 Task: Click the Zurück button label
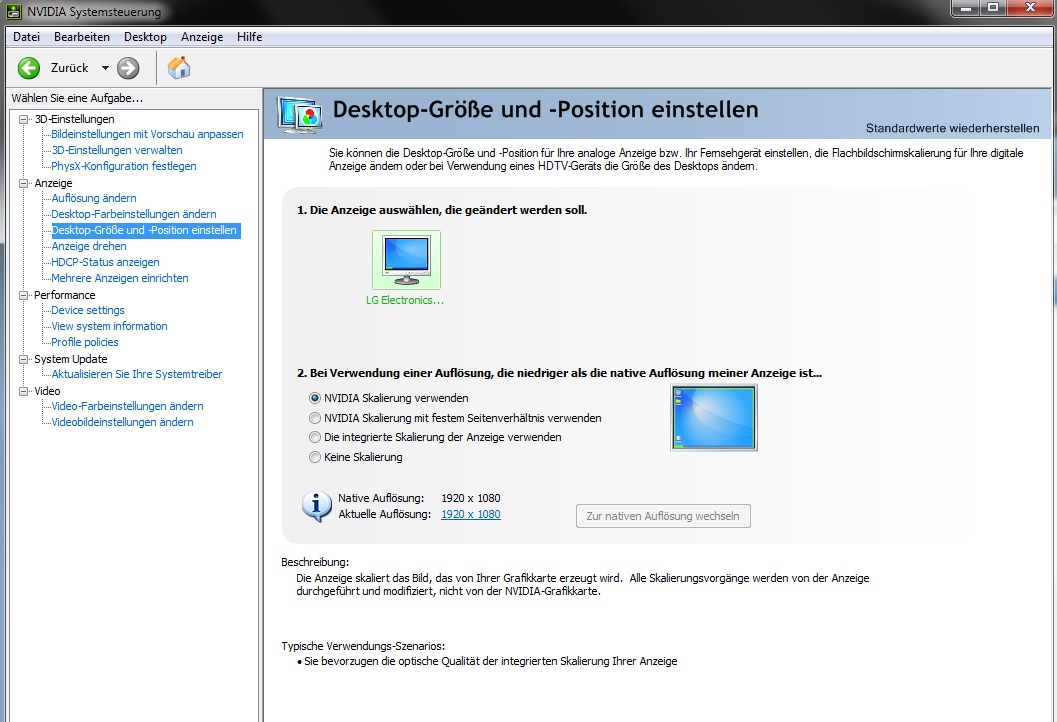[x=69, y=68]
